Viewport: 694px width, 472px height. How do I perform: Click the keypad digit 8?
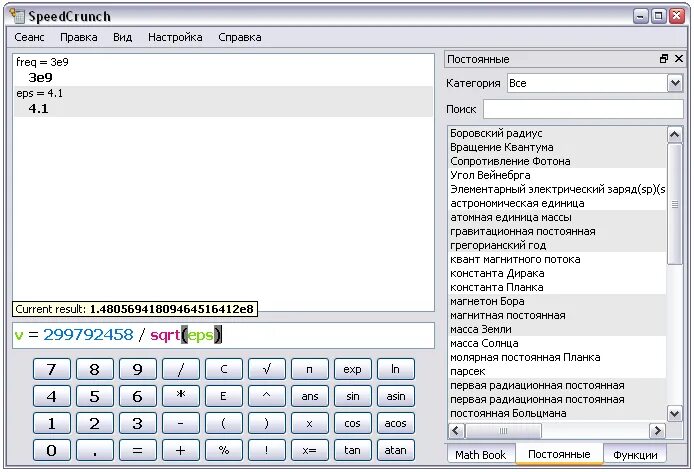click(94, 369)
